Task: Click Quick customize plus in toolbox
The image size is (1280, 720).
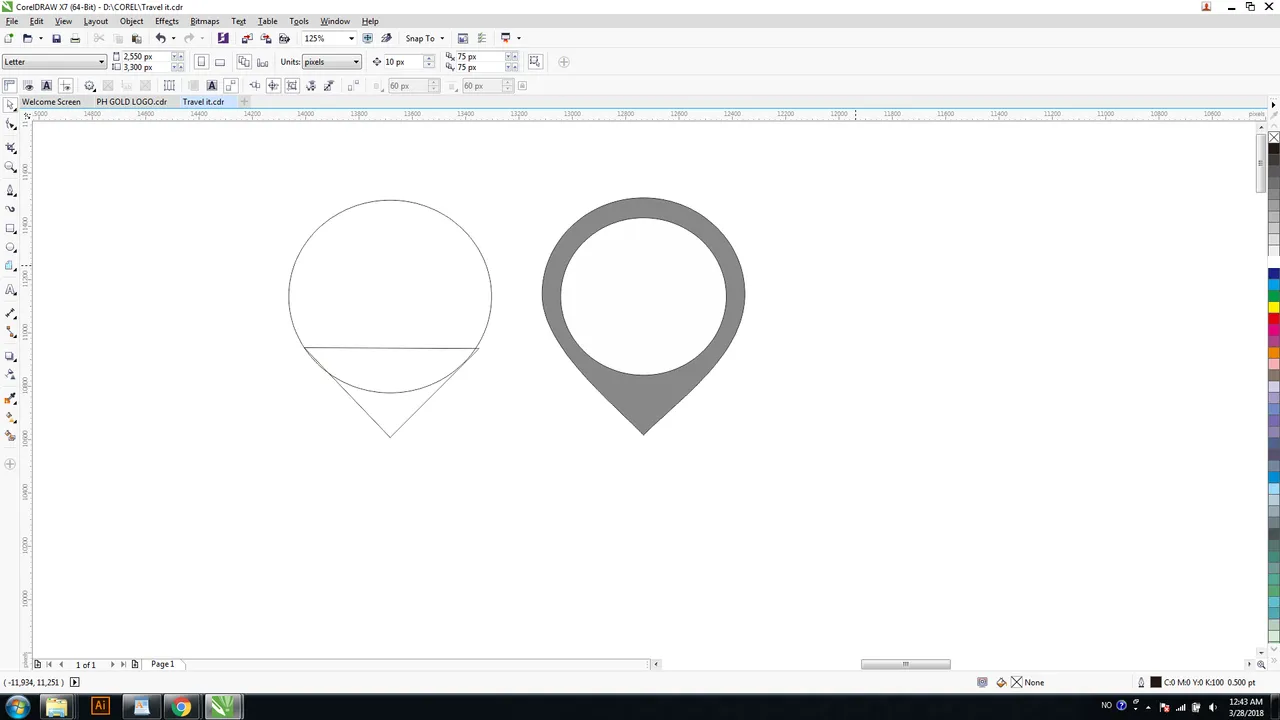Action: click(11, 464)
